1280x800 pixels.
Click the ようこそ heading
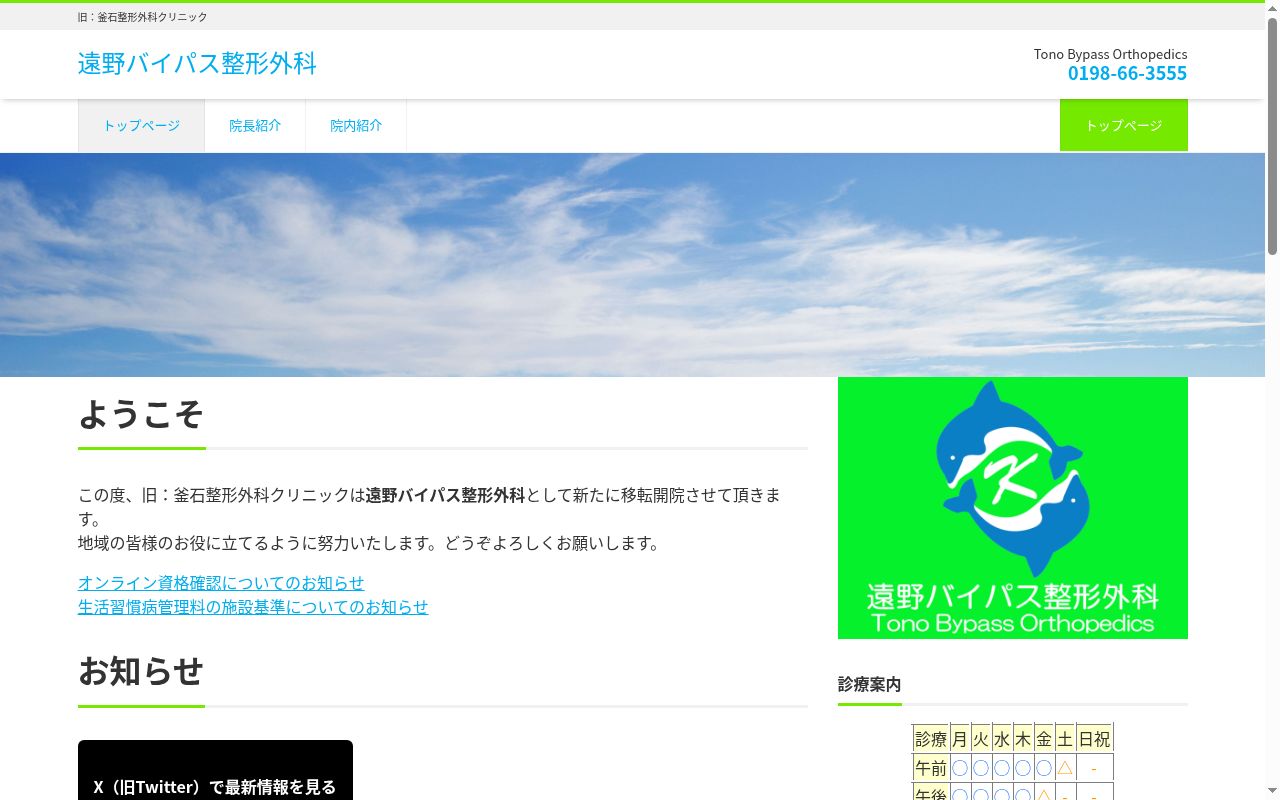pos(141,414)
